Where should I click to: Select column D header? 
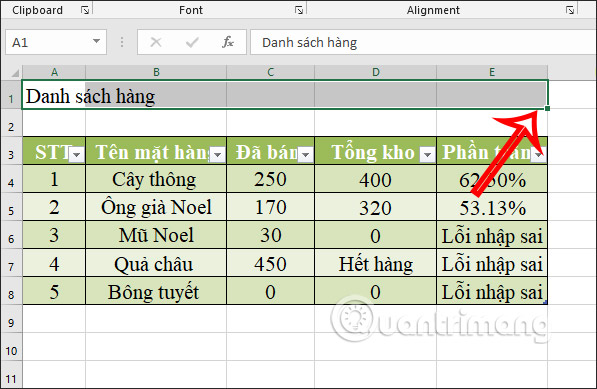pos(375,72)
